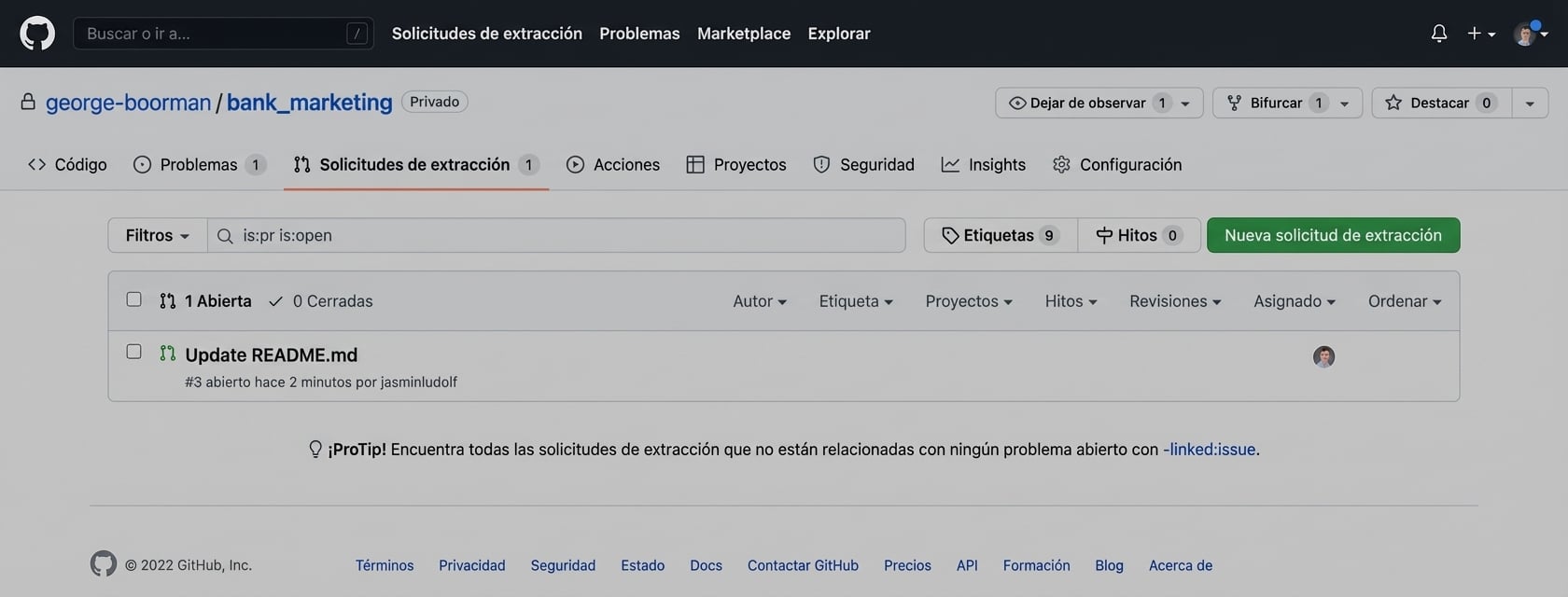
Task: Select the Solicitudes de extracción repository tab
Action: pyautogui.click(x=415, y=164)
